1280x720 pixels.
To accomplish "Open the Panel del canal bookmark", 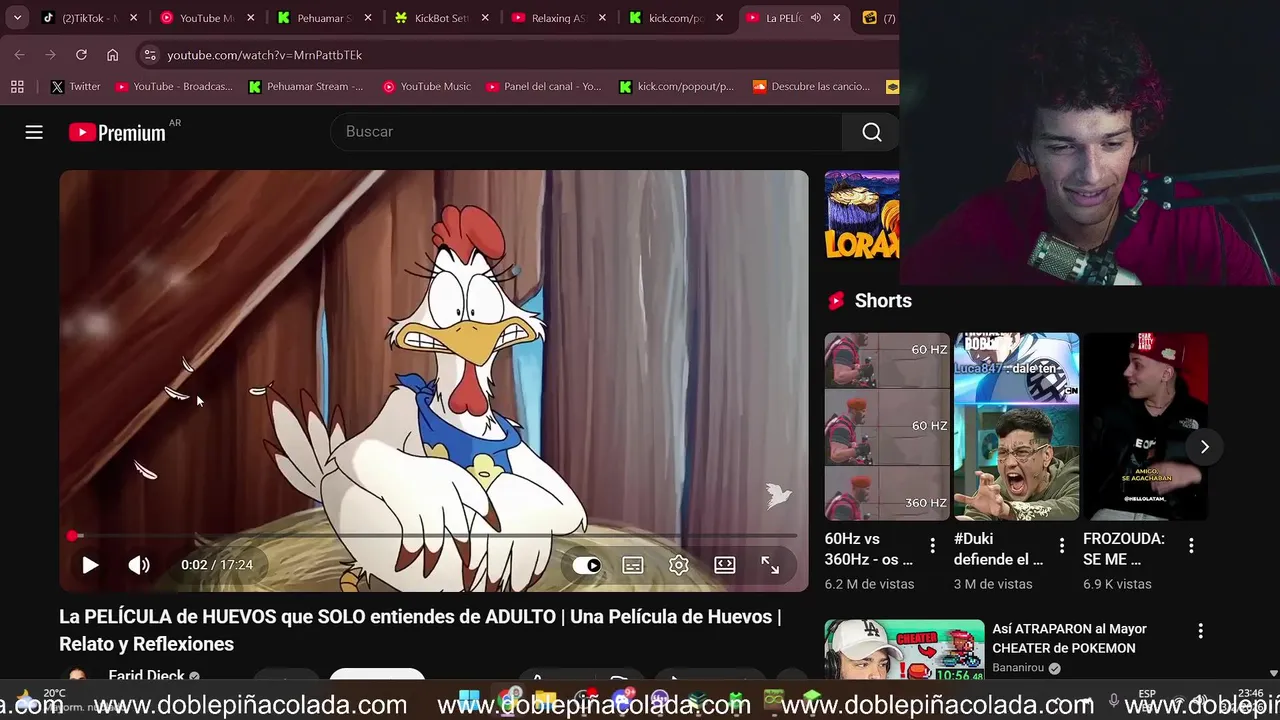I will [544, 87].
